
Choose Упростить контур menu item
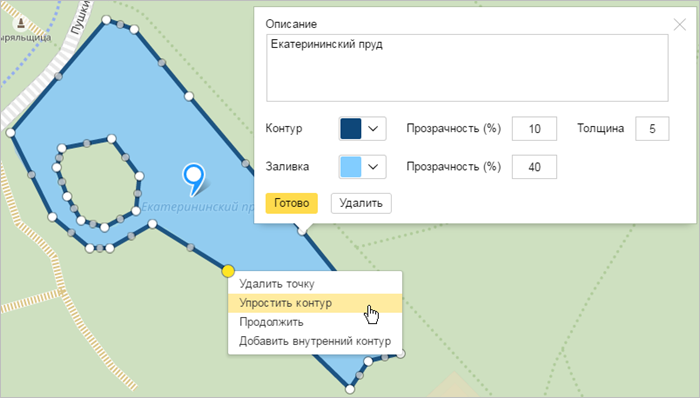coord(315,303)
